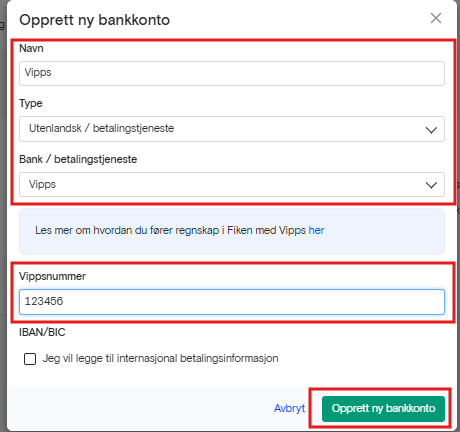The width and height of the screenshot is (460, 432).
Task: Click the label 'Jeg vil legge til internasjonal betalingsinformasjon'
Action: (x=161, y=358)
